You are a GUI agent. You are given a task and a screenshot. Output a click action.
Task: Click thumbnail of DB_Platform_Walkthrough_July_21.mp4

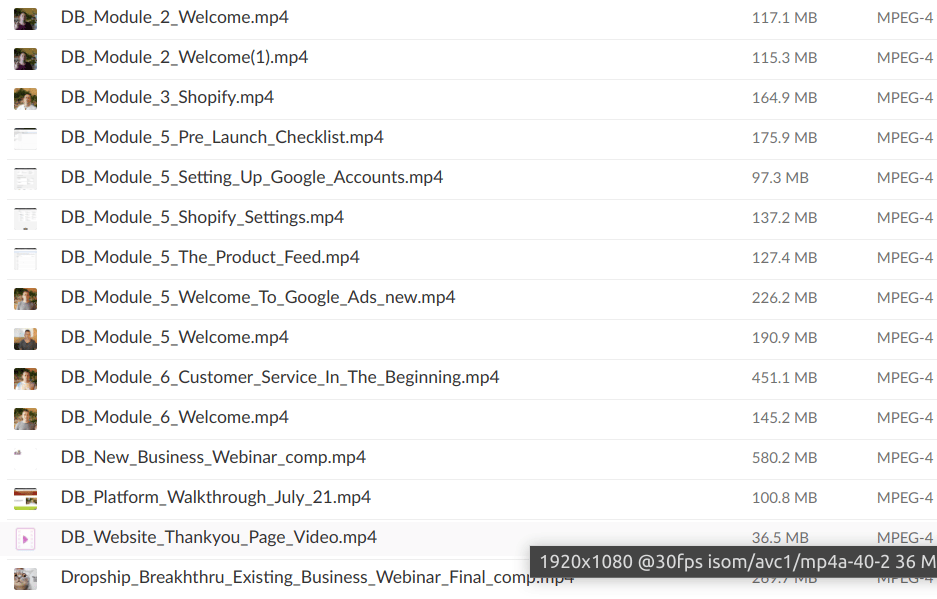coord(25,498)
